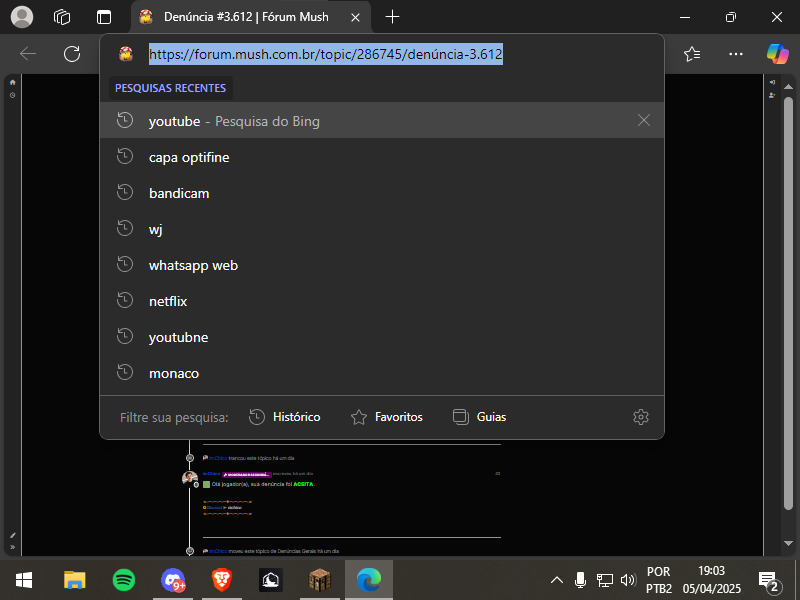Open the Minecraft icon on taskbar
This screenshot has height=600, width=800.
click(x=320, y=580)
